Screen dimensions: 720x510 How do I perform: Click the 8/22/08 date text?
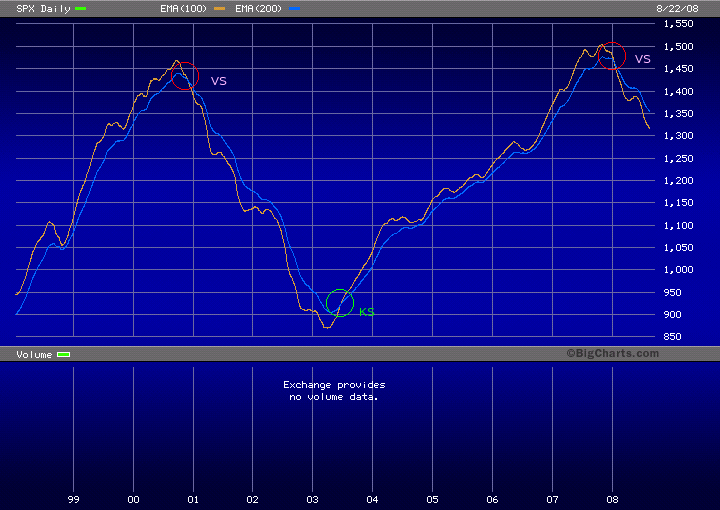[x=677, y=9]
